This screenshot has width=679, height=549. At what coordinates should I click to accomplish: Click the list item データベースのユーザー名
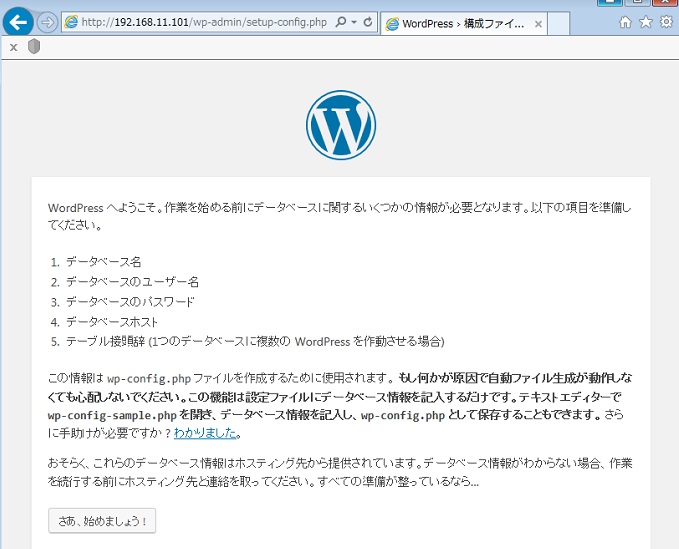coord(132,282)
